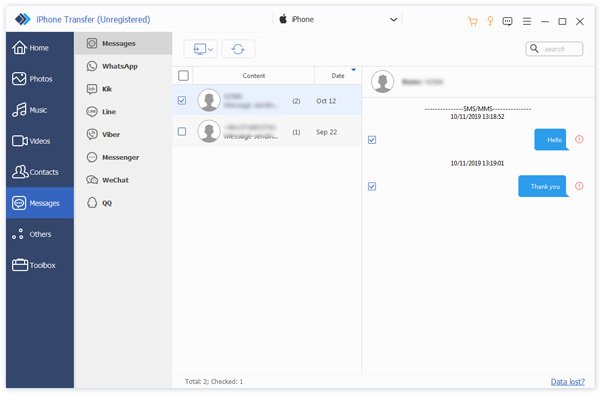The width and height of the screenshot is (600, 394).
Task: Check the Sep 22 conversation checkbox
Action: coord(182,132)
